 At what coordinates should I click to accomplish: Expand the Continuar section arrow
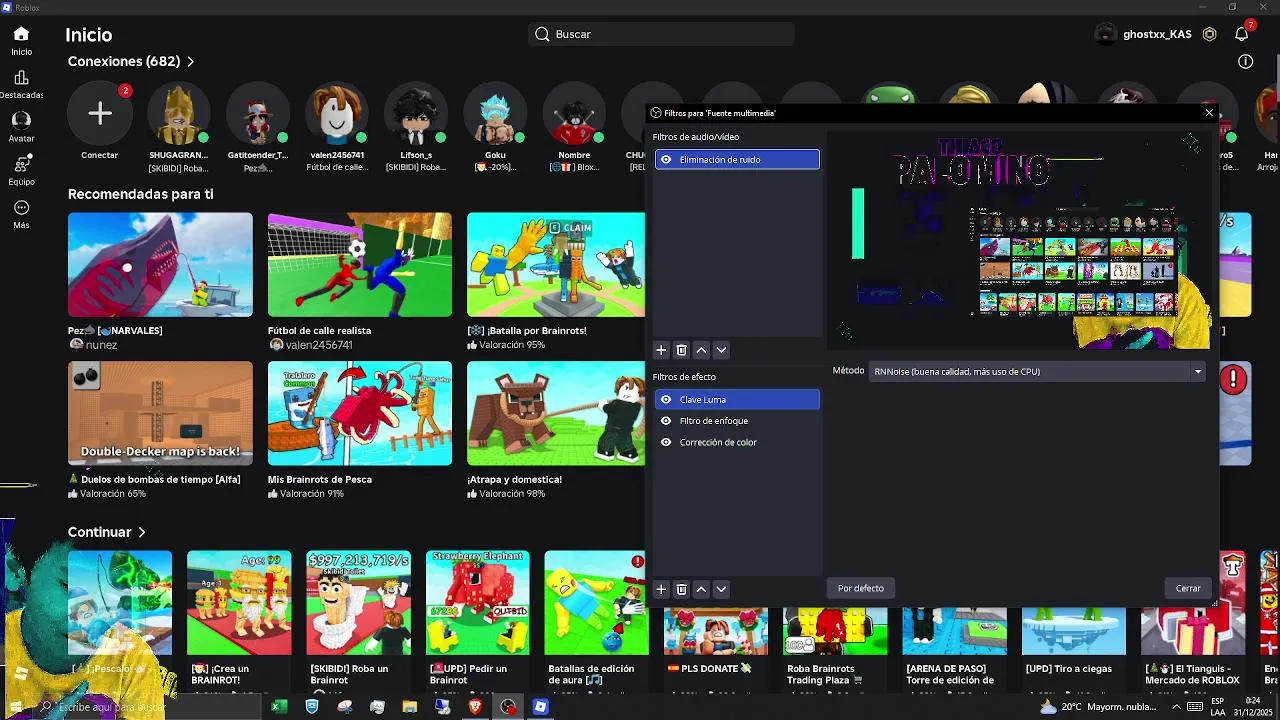pyautogui.click(x=142, y=533)
